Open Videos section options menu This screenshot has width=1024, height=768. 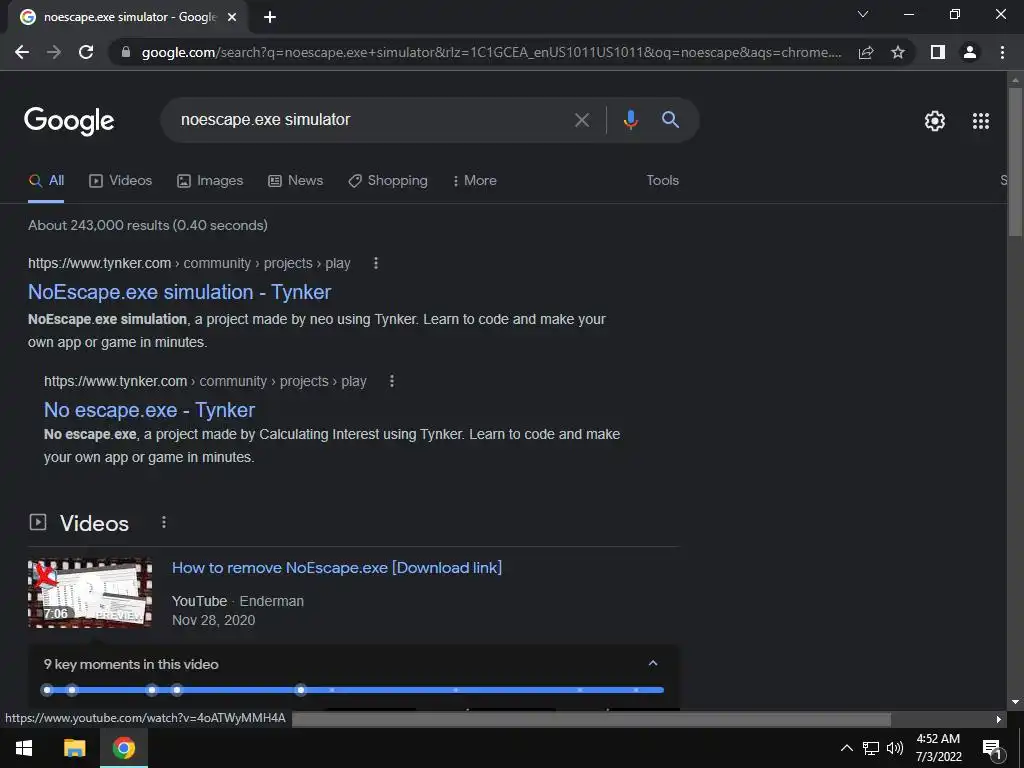[164, 522]
